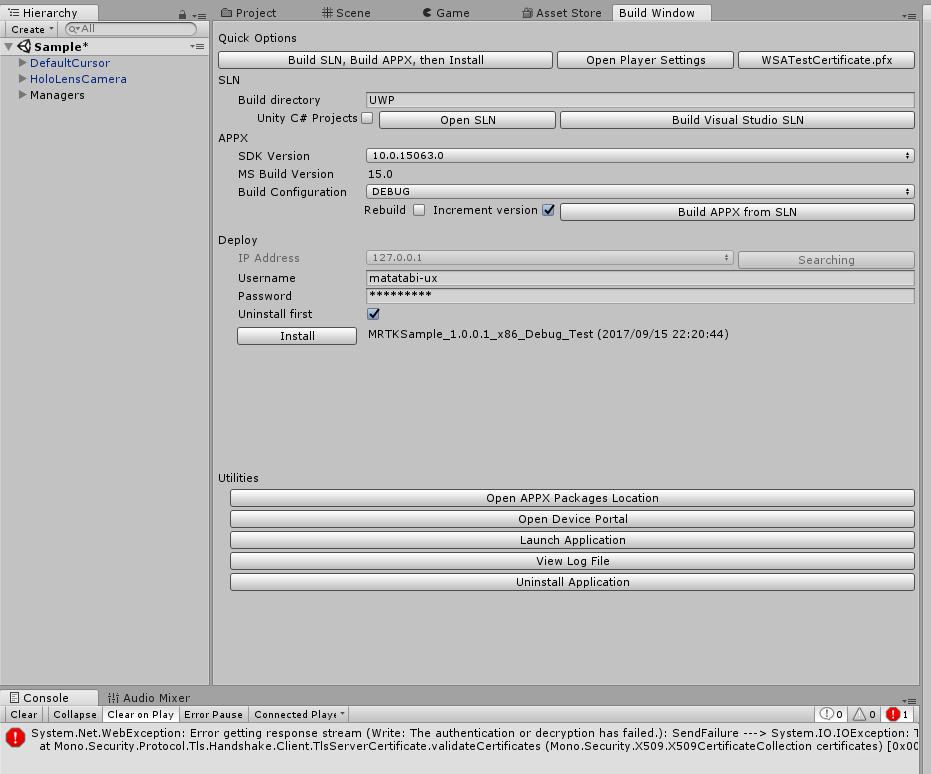Open the Build Window panel options icon

click(909, 16)
